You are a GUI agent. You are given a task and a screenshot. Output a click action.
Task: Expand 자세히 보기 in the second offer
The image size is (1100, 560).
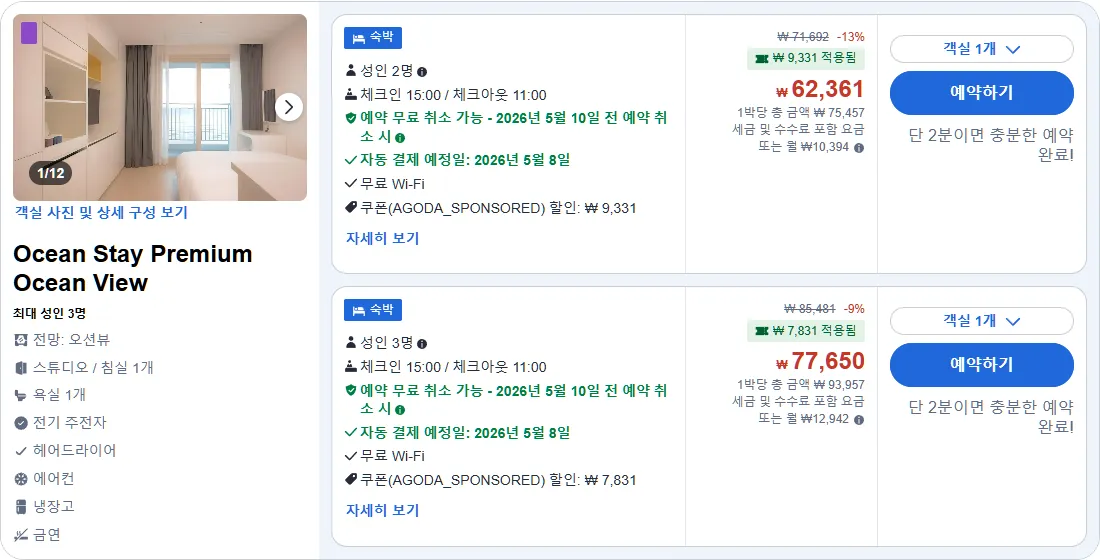pos(382,511)
